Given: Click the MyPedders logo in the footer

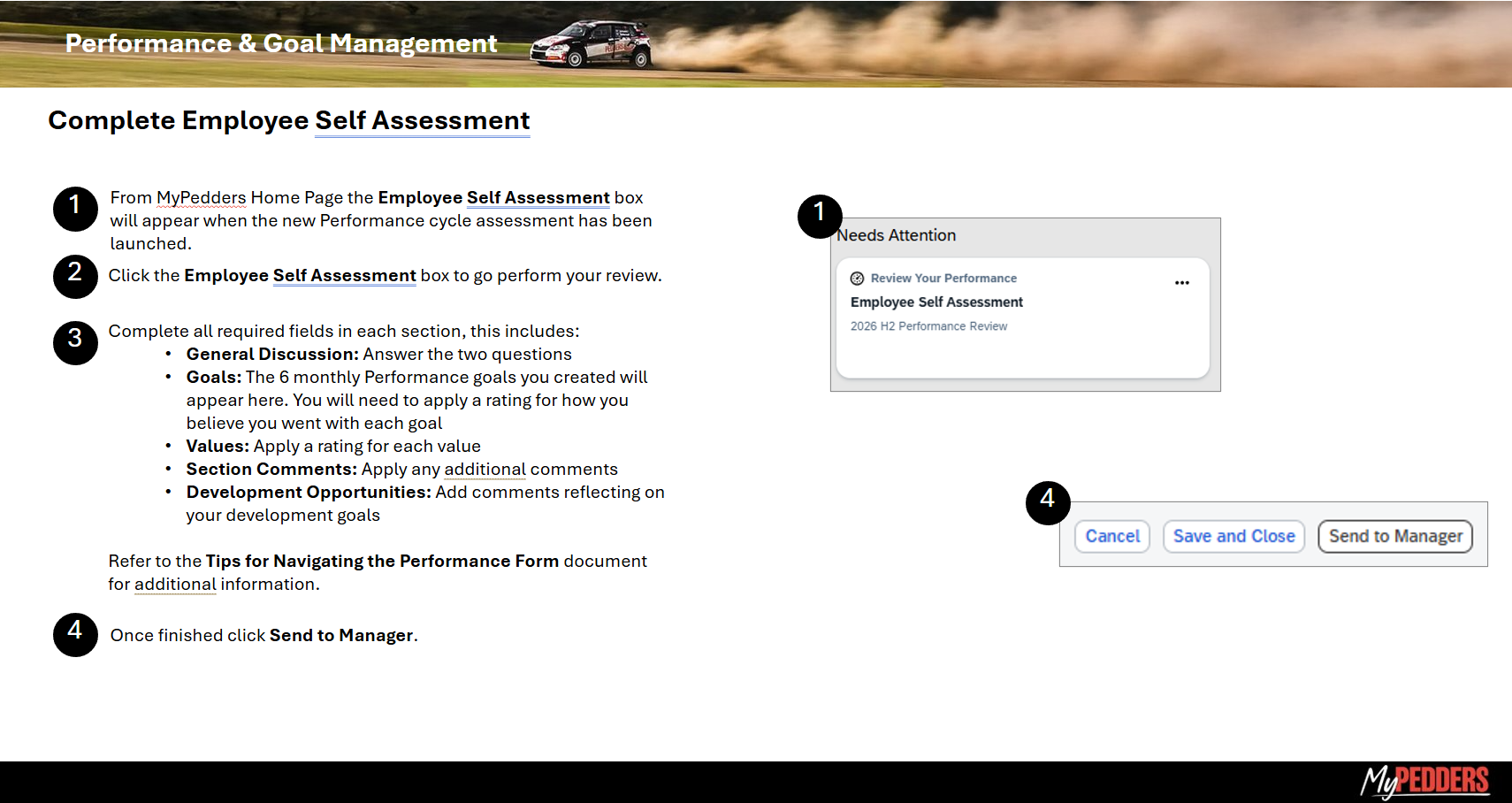Looking at the screenshot, I should click(1424, 781).
